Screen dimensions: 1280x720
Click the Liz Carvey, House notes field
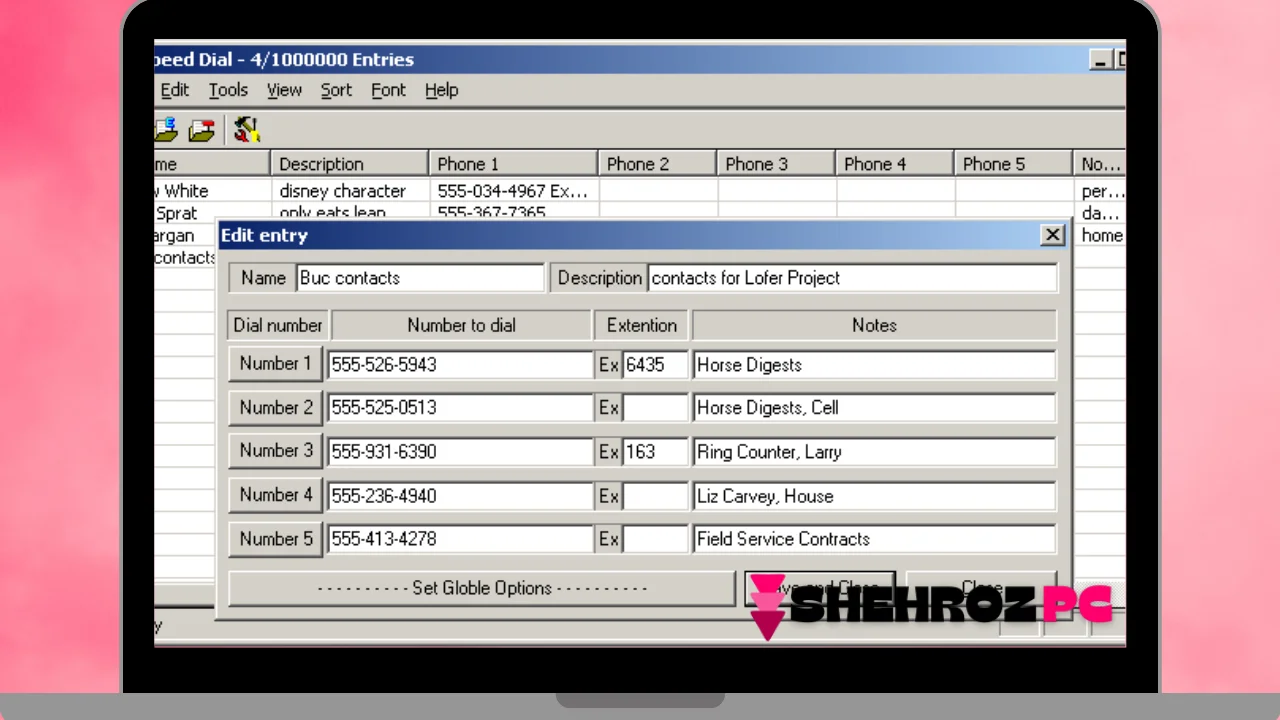coord(874,496)
